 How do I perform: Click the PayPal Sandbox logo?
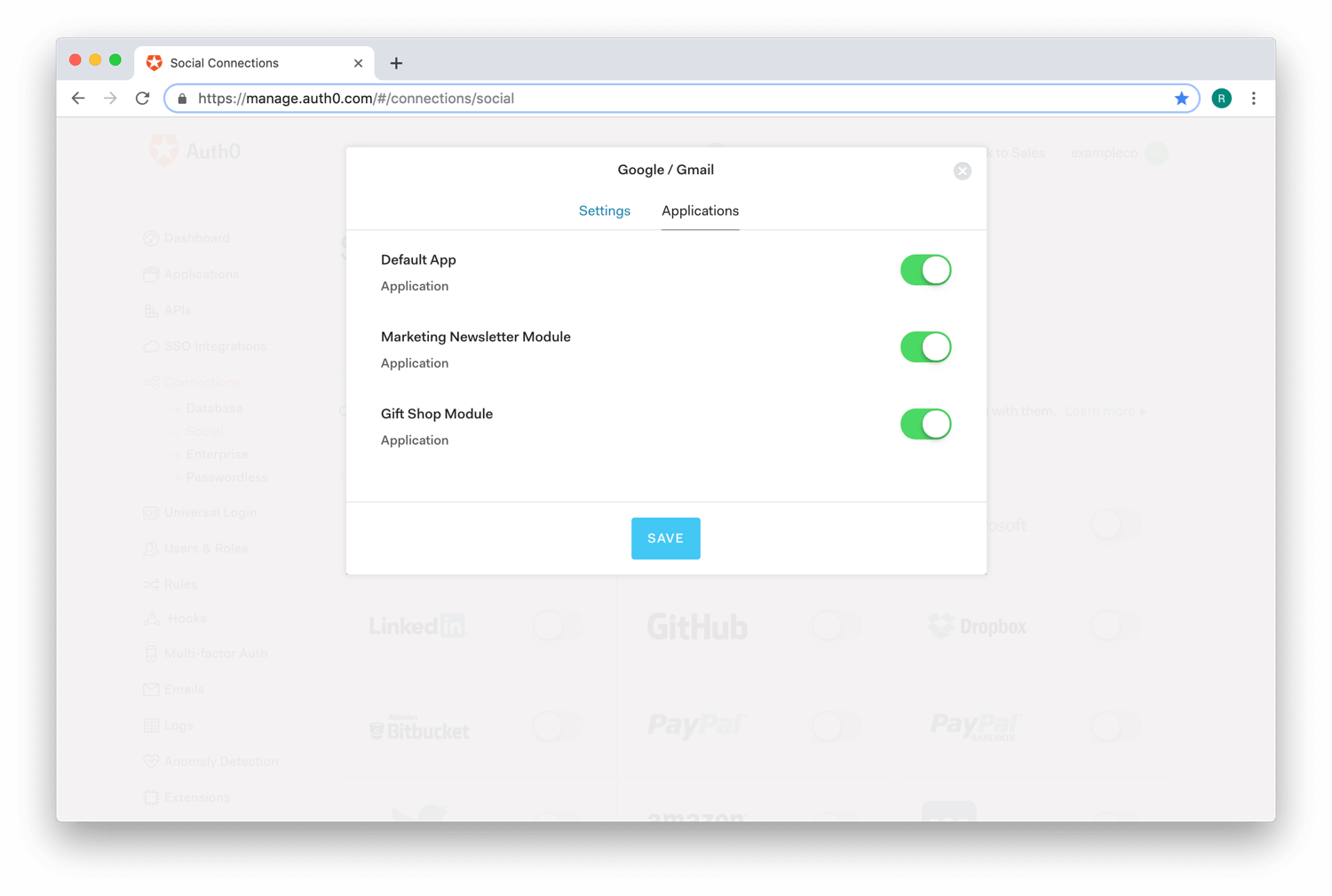[976, 726]
